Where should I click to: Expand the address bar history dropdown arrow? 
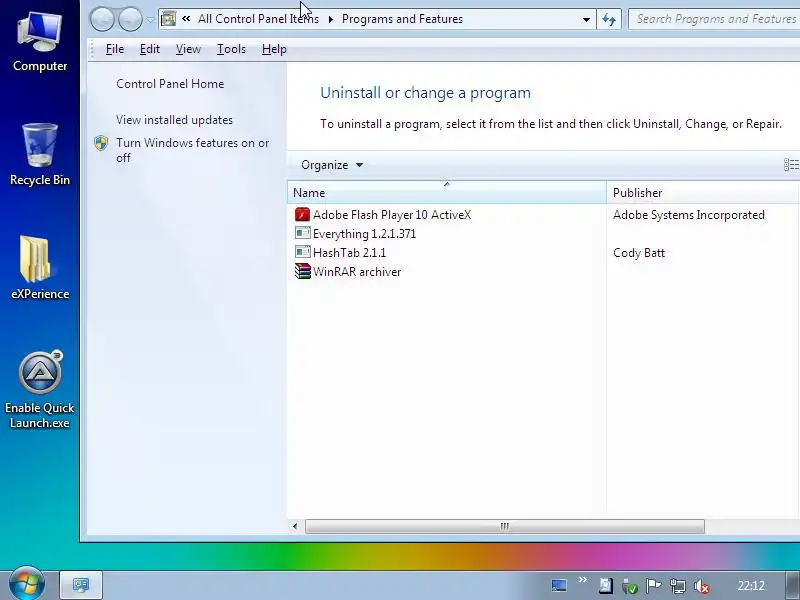coord(586,19)
